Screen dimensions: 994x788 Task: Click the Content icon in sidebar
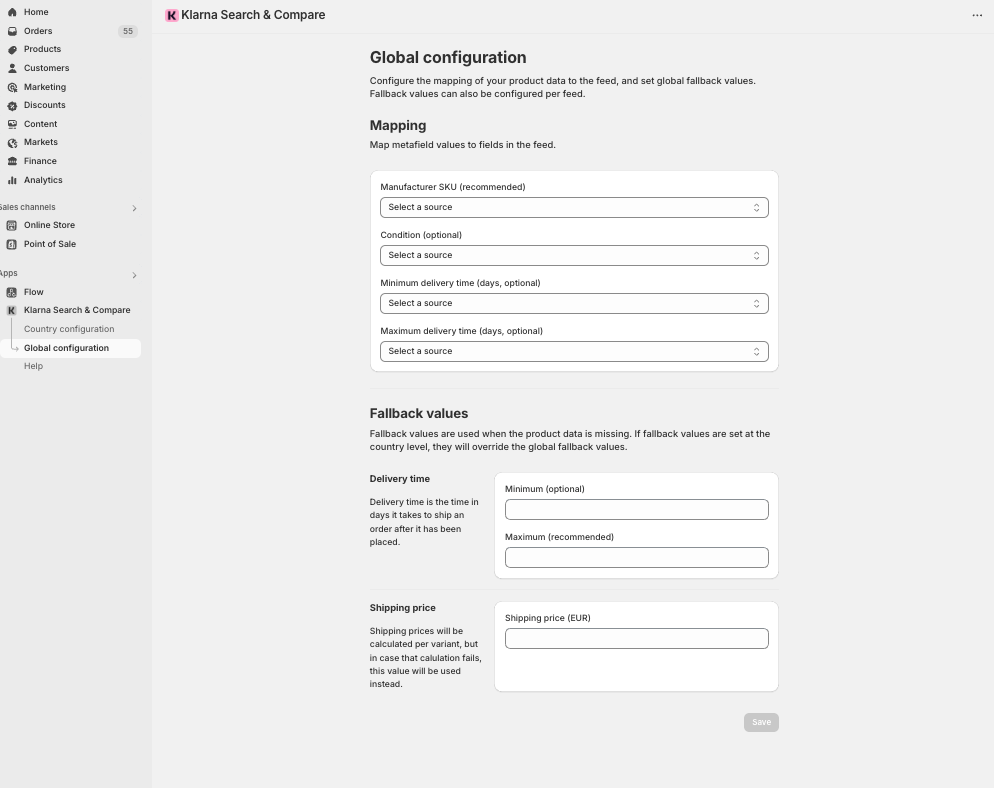click(12, 124)
